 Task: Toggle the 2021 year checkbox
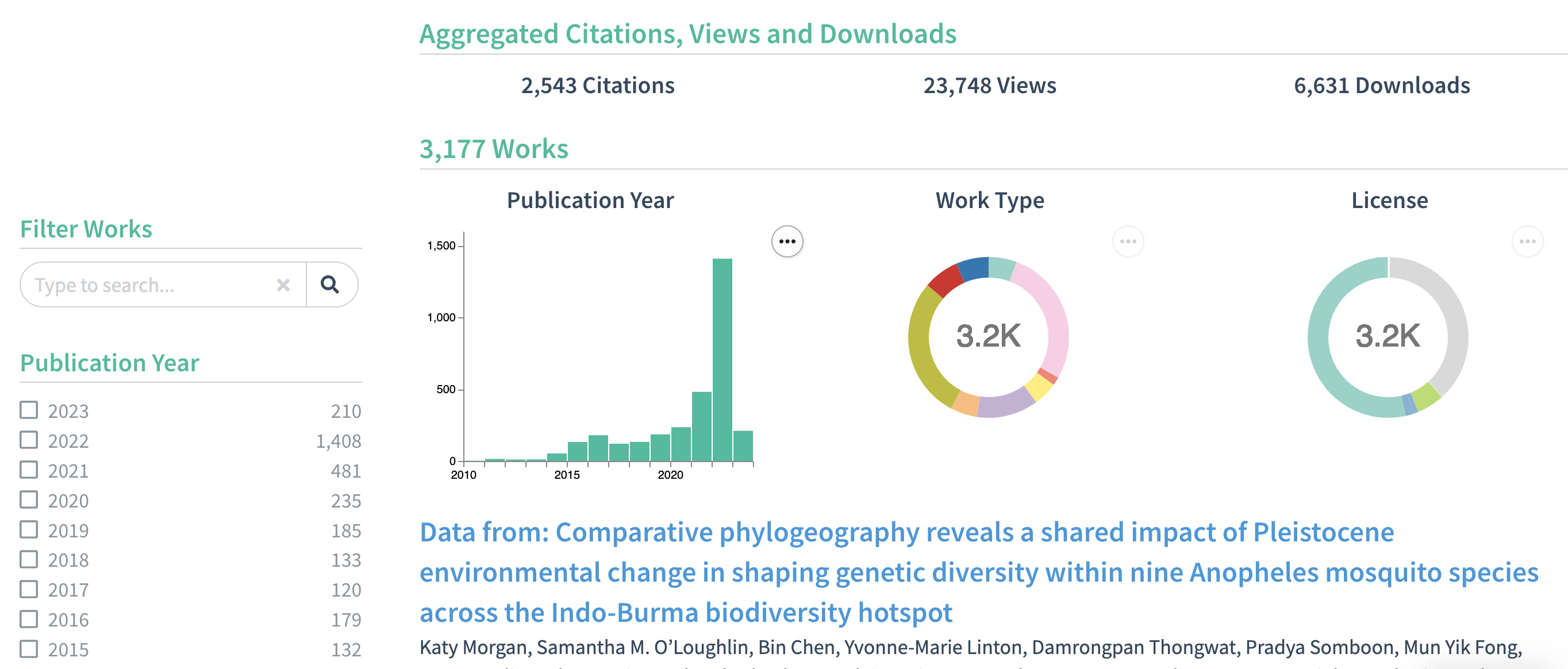pyautogui.click(x=29, y=470)
